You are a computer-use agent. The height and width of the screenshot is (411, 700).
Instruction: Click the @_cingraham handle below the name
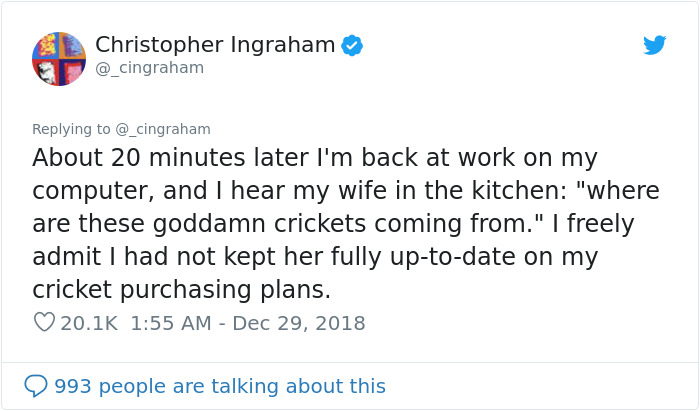[149, 68]
